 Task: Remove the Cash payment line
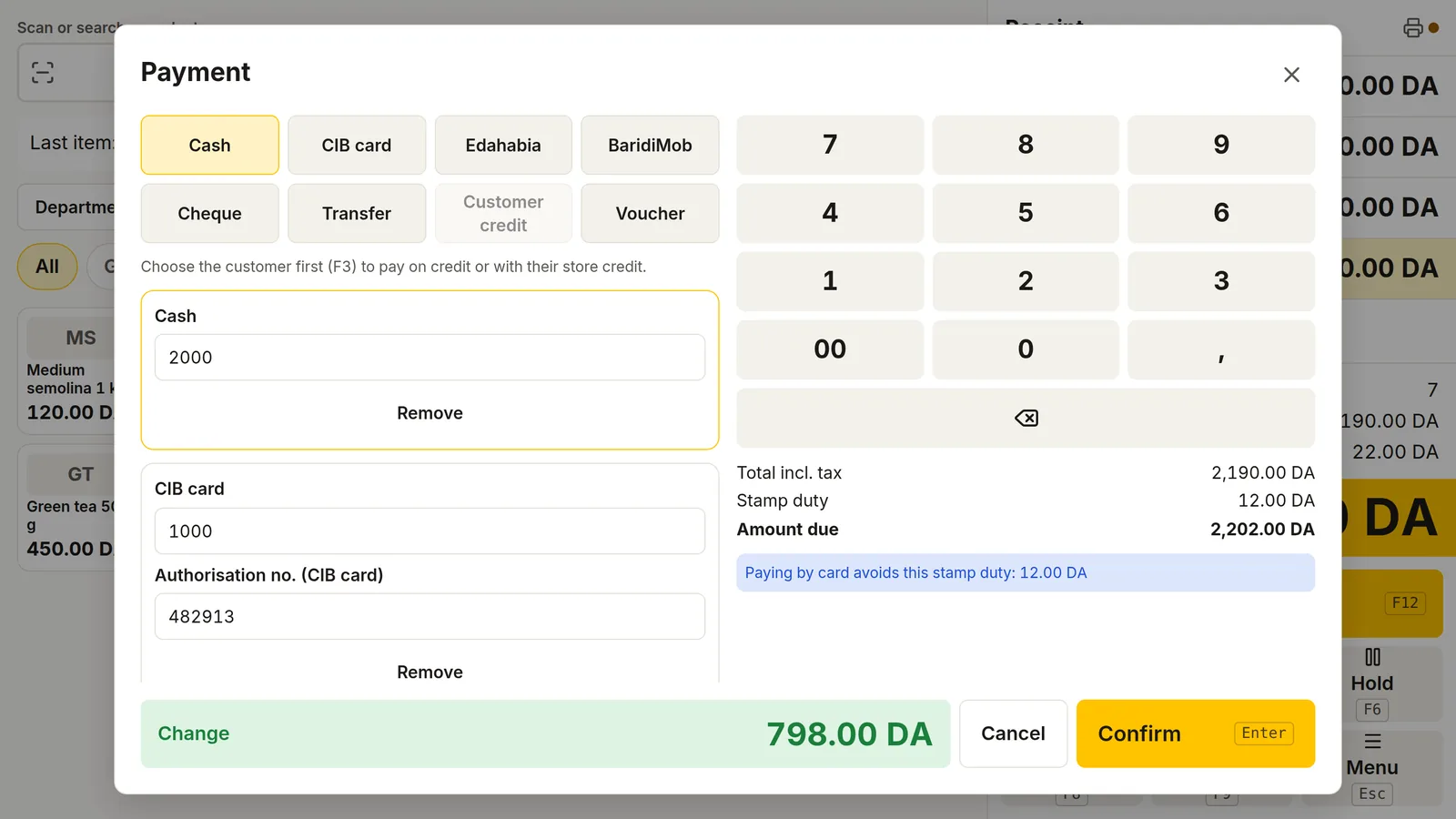tap(430, 413)
